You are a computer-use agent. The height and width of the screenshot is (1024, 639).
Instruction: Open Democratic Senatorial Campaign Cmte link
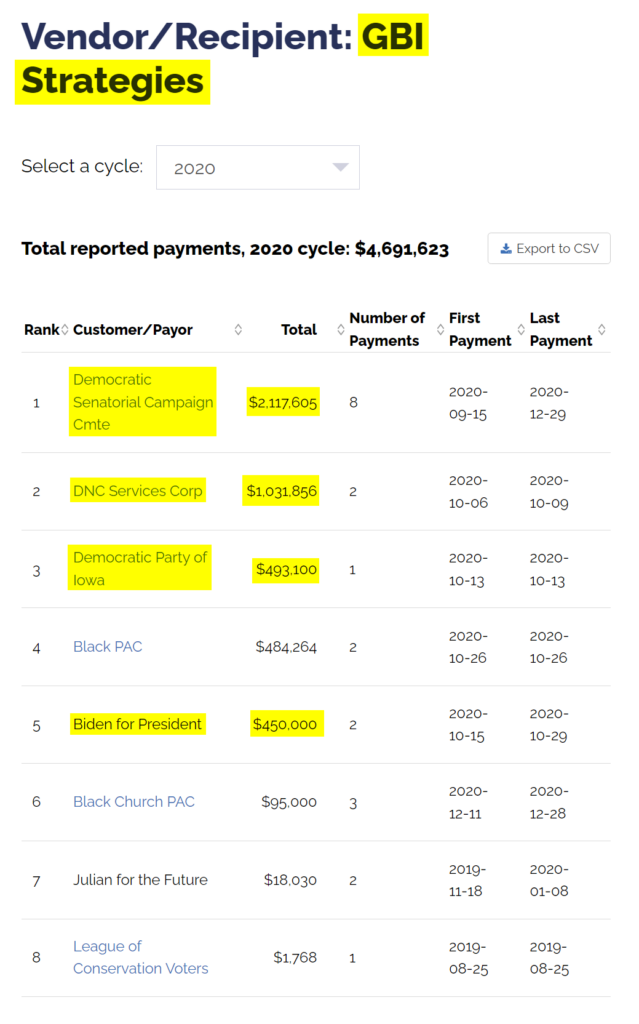coord(142,402)
